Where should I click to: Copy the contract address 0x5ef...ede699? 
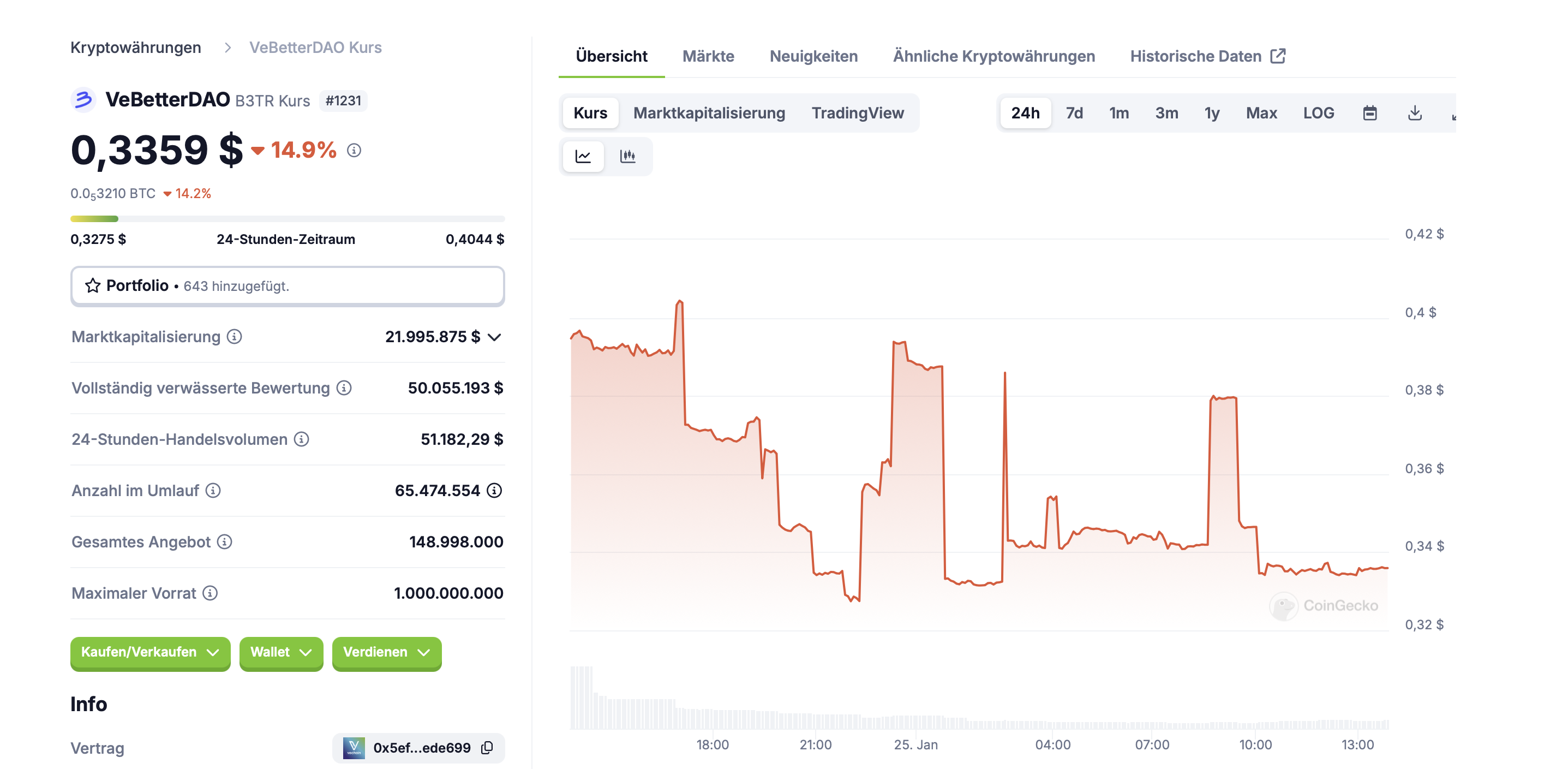[x=487, y=748]
